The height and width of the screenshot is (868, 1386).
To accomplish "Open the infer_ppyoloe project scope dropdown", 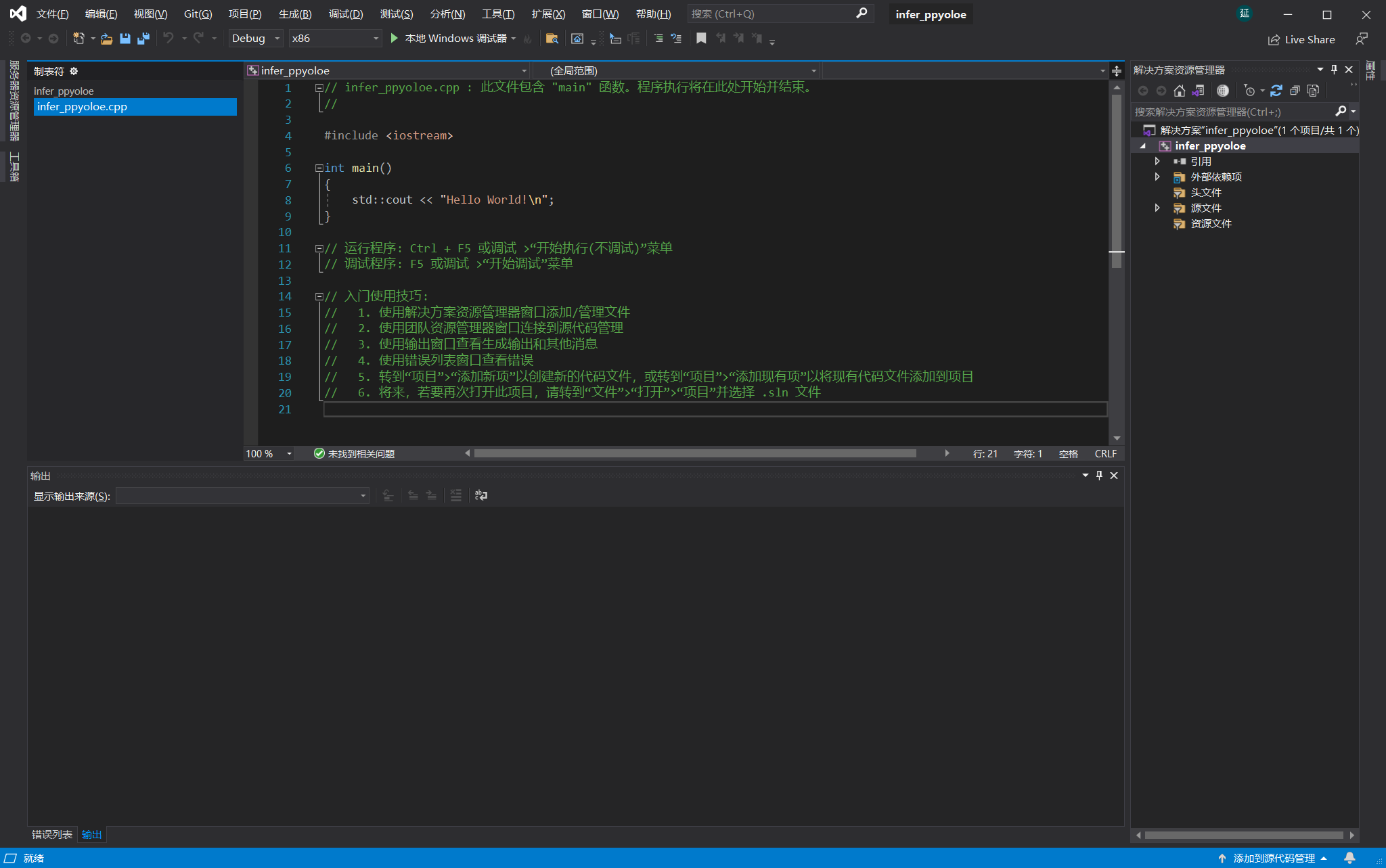I will tap(388, 70).
